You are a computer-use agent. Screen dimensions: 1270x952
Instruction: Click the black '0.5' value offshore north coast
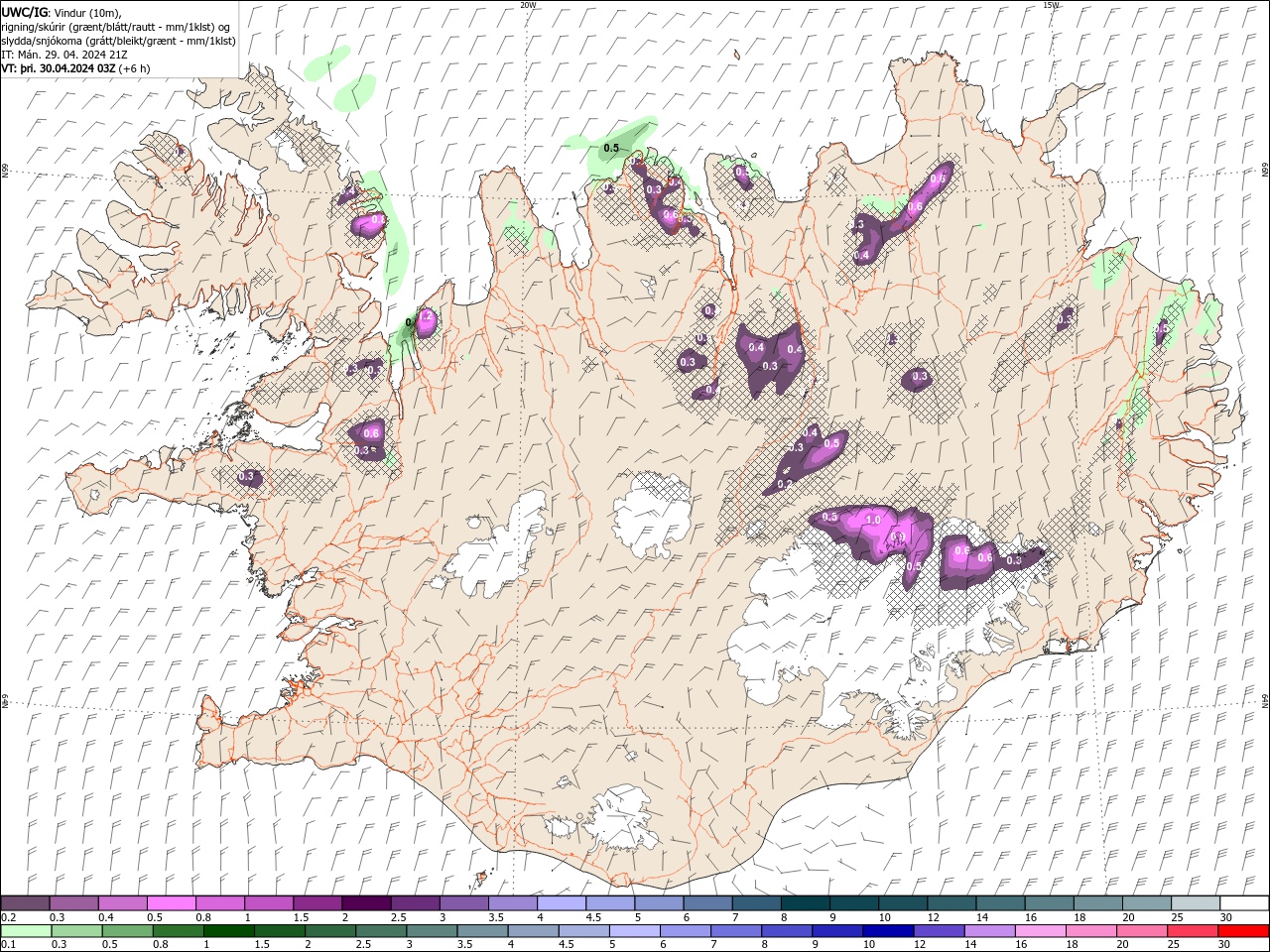click(611, 148)
